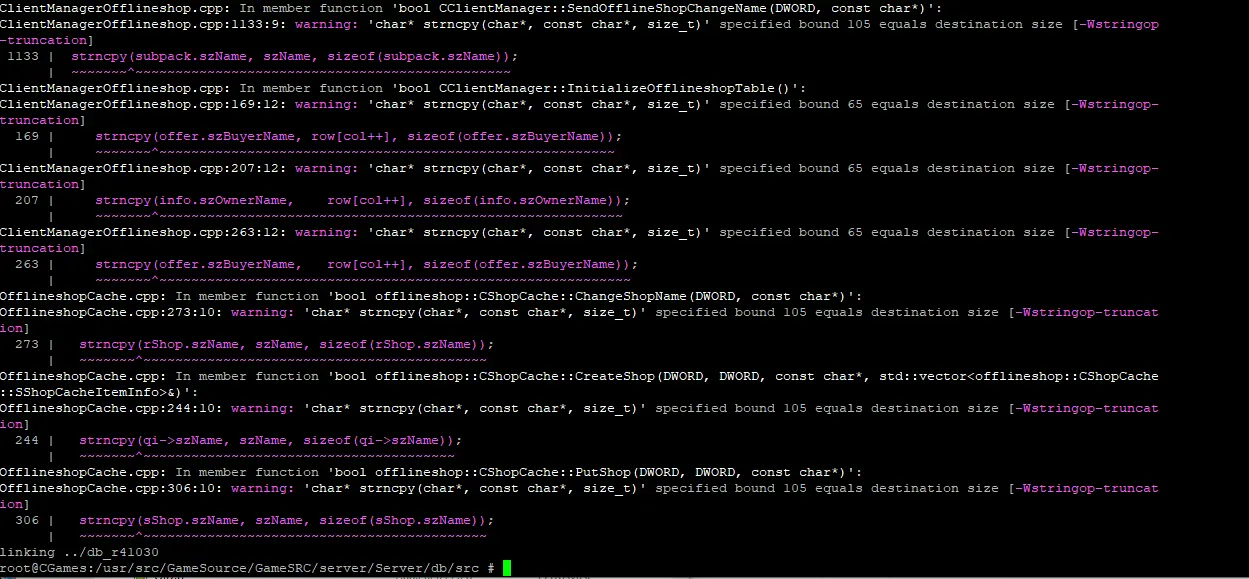This screenshot has height=579, width=1249.
Task: Click the CShopCache::ChangeShopName member function line
Action: click(431, 296)
